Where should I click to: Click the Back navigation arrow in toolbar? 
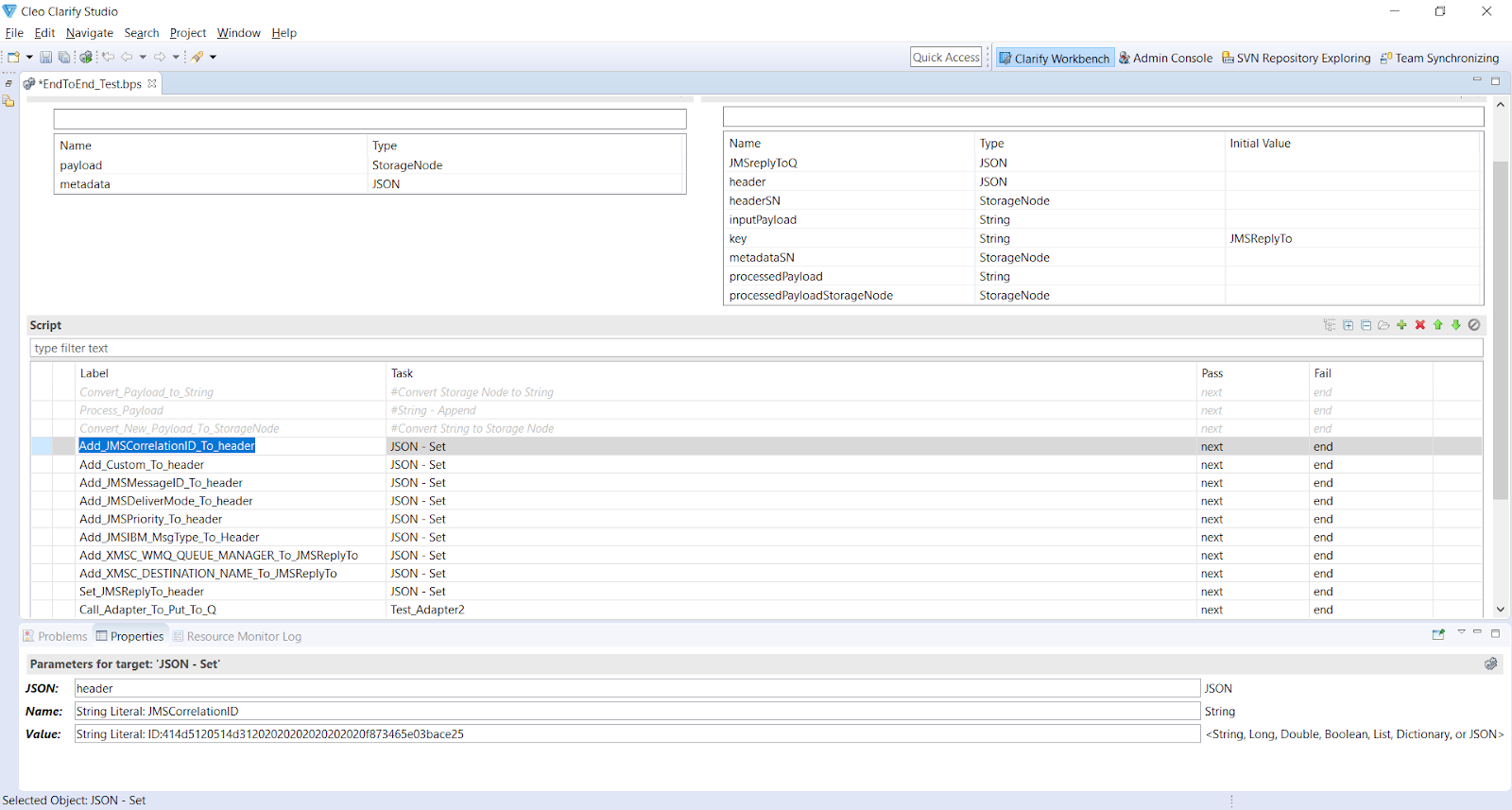coord(128,57)
